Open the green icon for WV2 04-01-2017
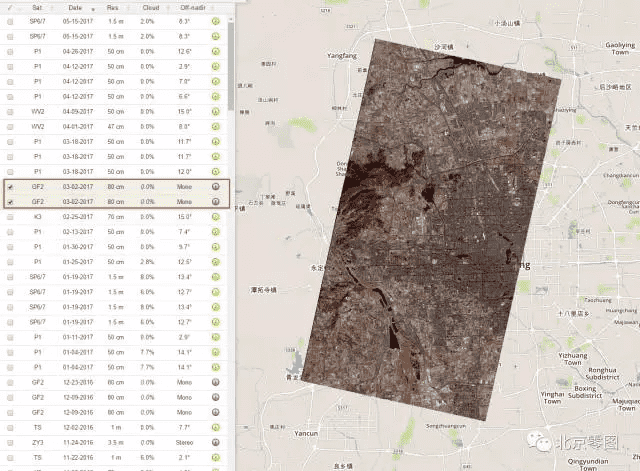 click(216, 127)
